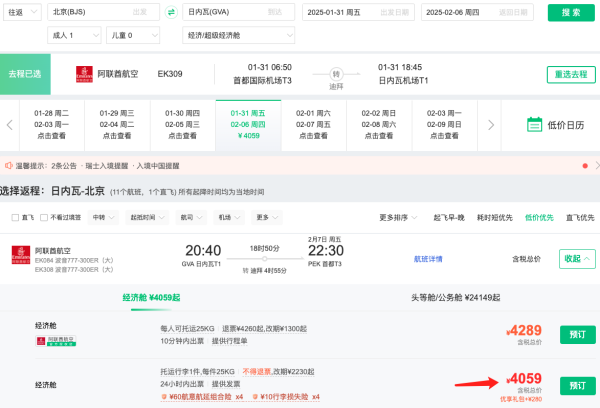Switch to 头等舱/公务舱 ¥24149起 tab
The image size is (600, 408).
tap(455, 297)
